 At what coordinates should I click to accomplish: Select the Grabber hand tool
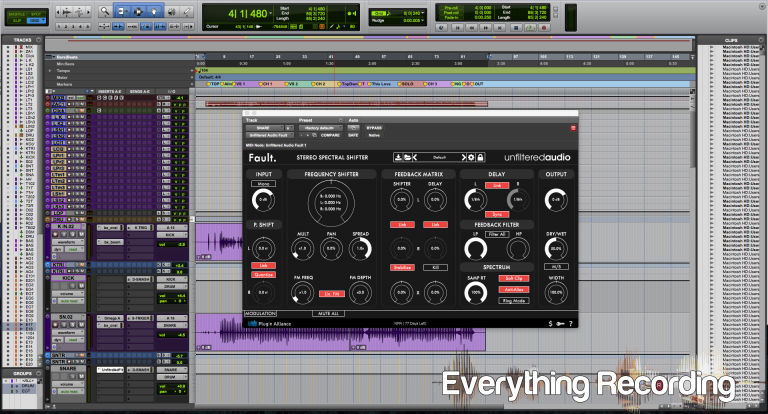[x=154, y=11]
